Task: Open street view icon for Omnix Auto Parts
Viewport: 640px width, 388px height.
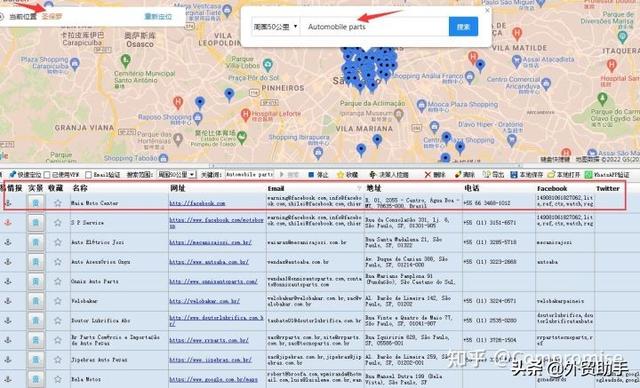Action: click(36, 281)
